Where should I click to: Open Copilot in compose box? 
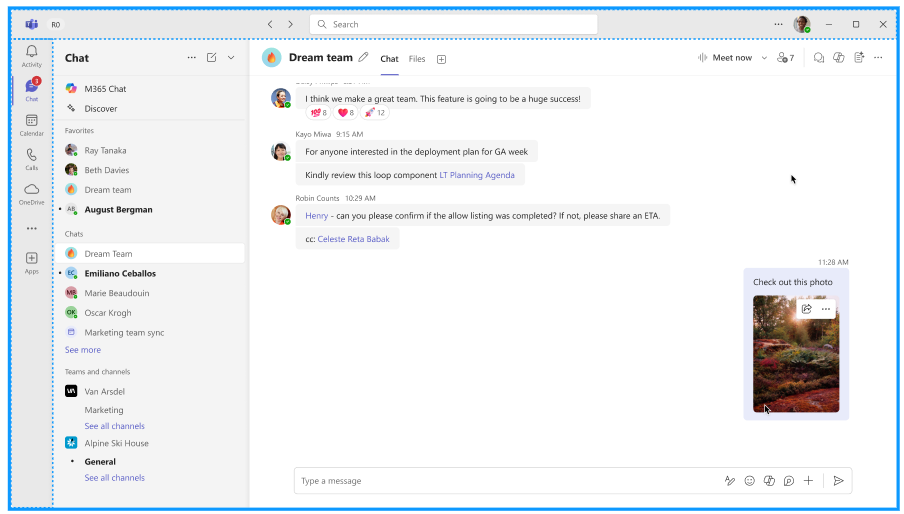[x=769, y=481]
